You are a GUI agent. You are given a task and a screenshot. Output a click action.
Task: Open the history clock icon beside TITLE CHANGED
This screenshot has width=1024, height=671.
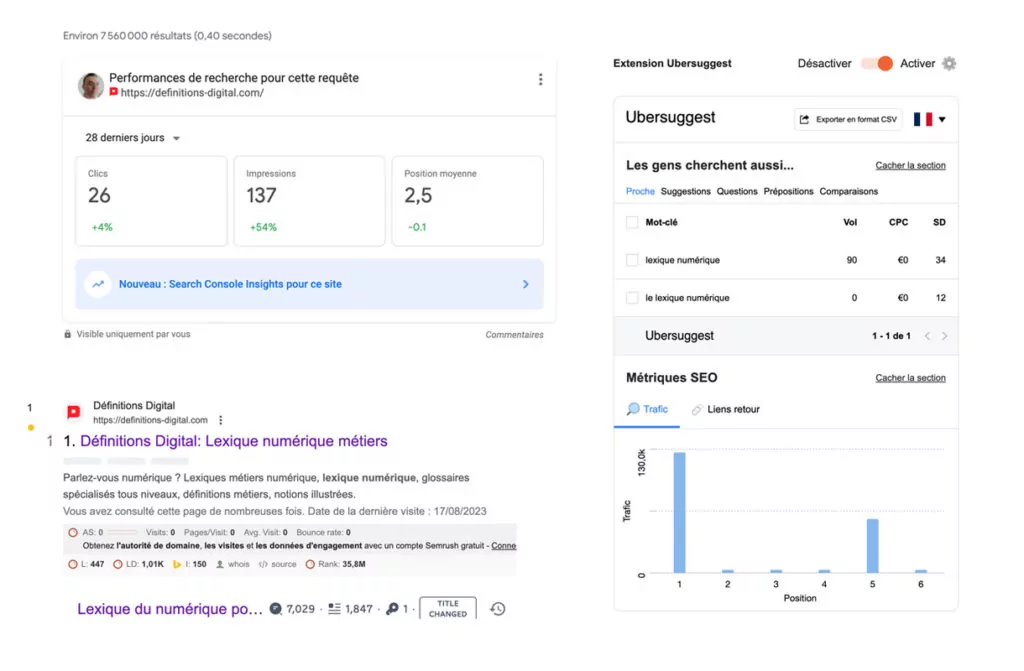[x=498, y=609]
